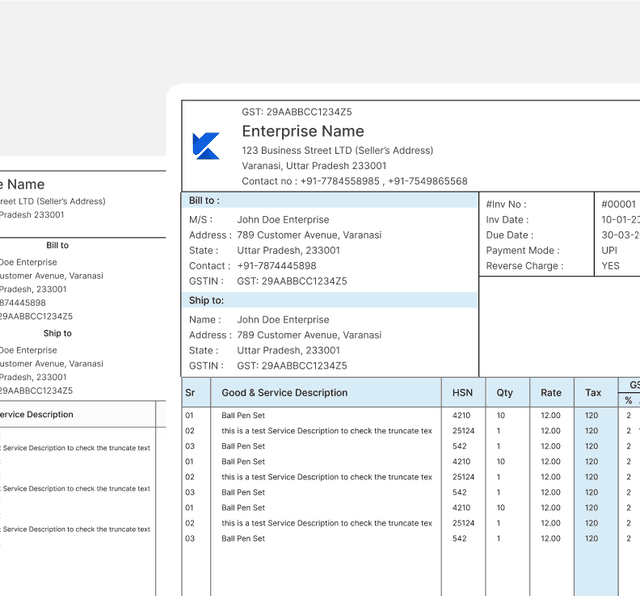The image size is (640, 596).
Task: Select the GSTIN value in the Bill to section
Action: click(x=292, y=281)
